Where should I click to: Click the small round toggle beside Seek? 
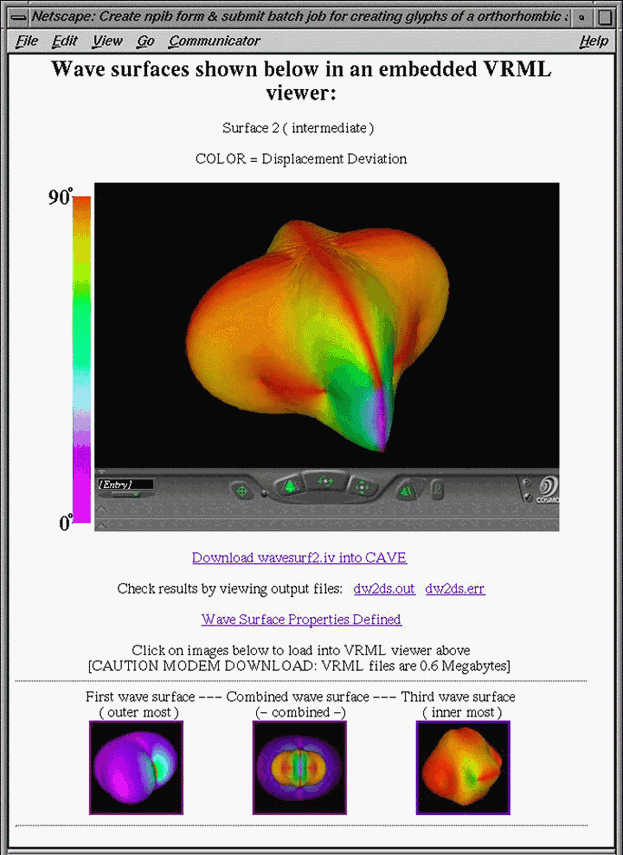264,493
